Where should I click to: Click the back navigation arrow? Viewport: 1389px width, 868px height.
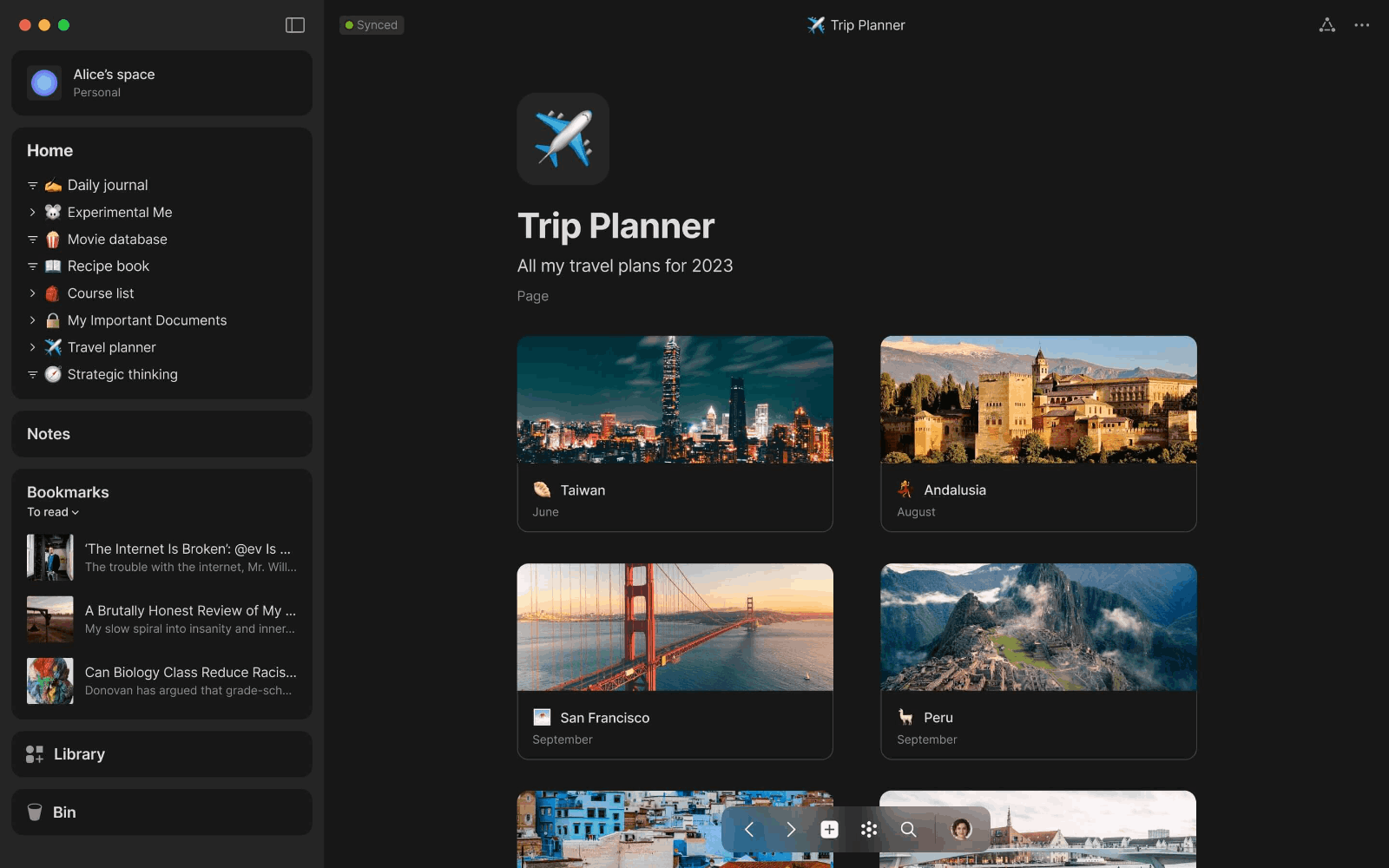(749, 830)
